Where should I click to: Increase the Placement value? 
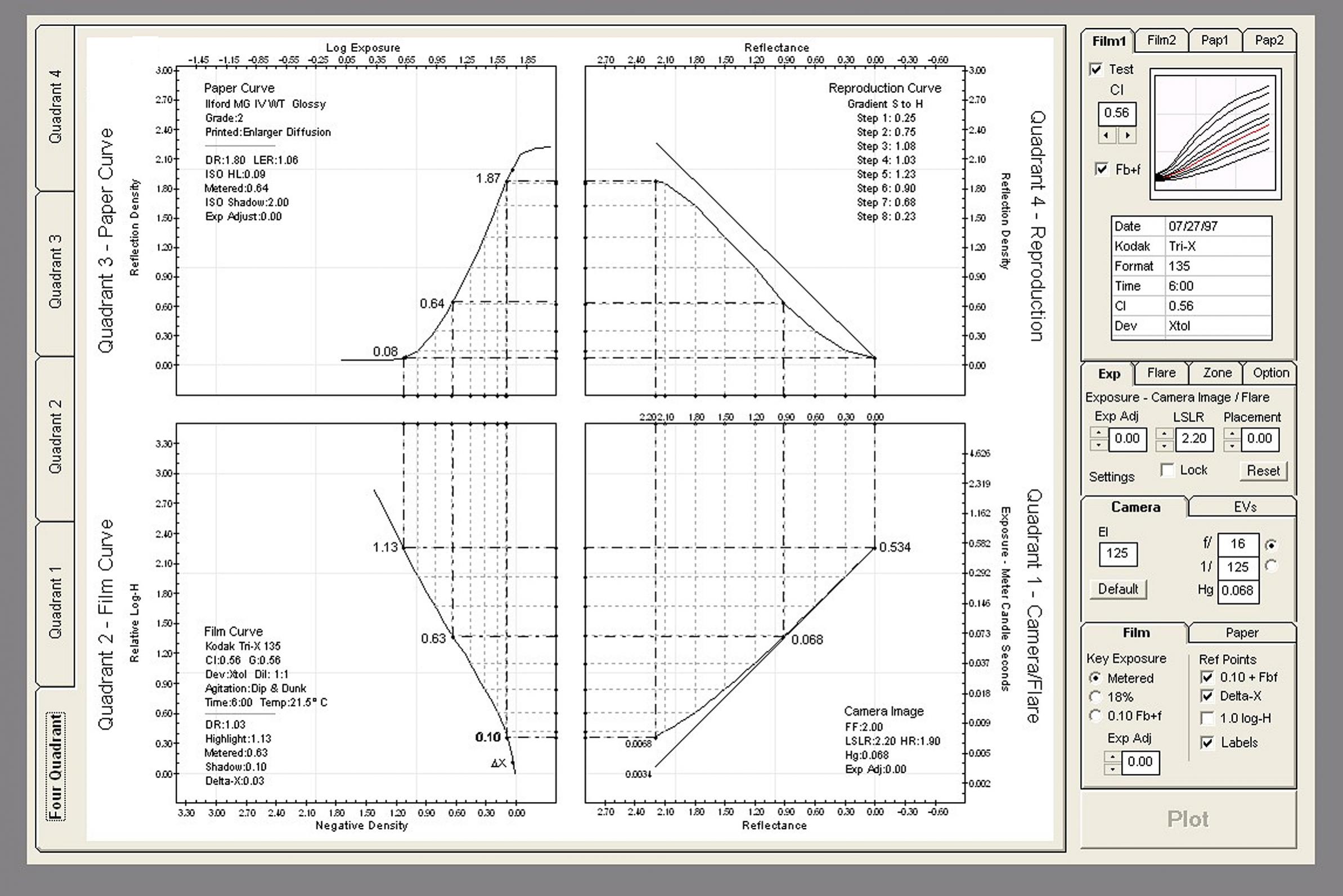tap(1232, 434)
